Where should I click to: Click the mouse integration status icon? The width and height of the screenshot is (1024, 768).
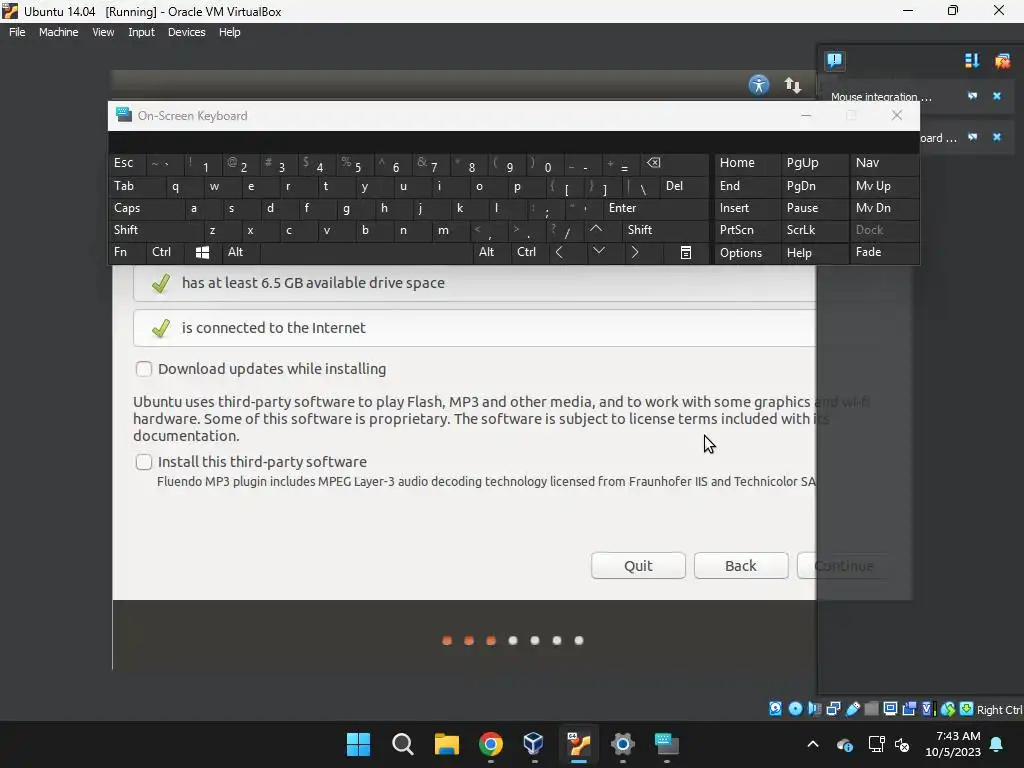(x=948, y=709)
